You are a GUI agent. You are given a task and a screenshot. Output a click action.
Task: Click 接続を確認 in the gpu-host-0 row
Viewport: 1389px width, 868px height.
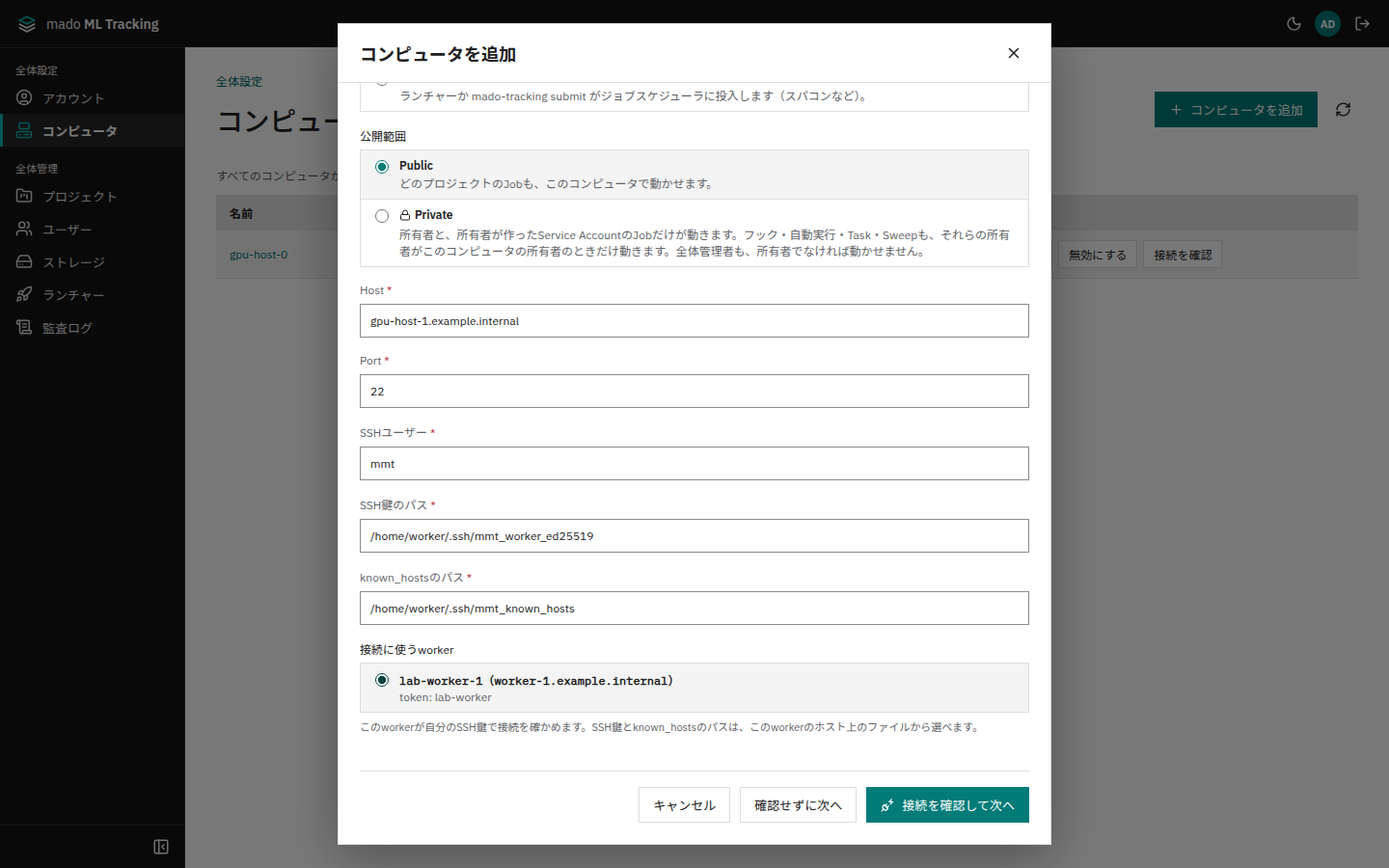1183,255
